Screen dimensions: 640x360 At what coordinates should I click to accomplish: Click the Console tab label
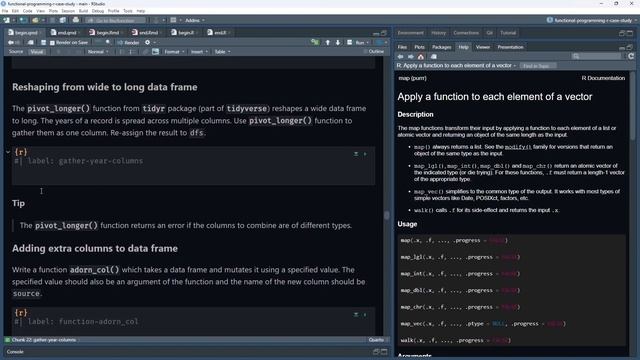15,351
